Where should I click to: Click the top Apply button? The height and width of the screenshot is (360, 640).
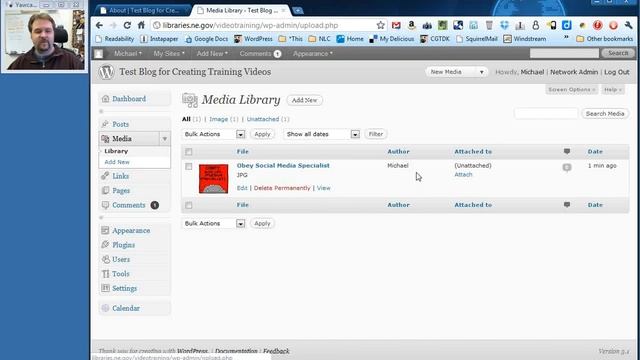[x=262, y=134]
